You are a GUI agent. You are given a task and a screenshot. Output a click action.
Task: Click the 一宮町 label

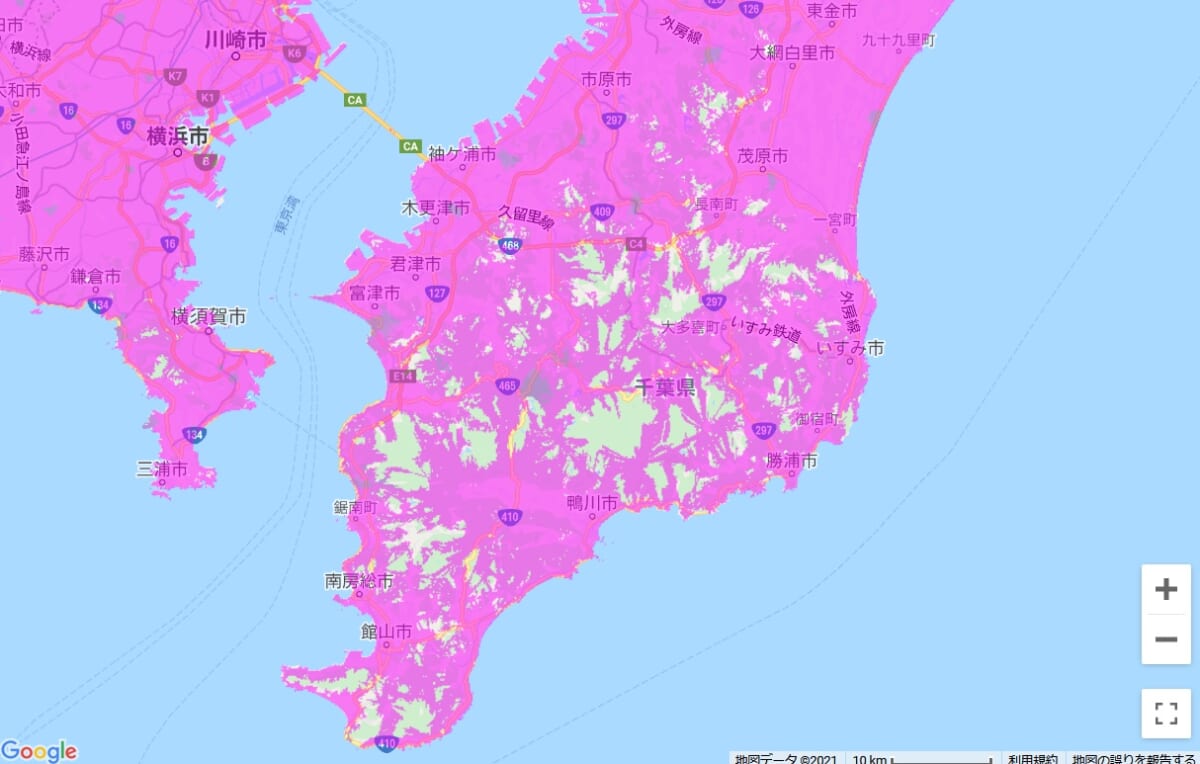coord(835,219)
